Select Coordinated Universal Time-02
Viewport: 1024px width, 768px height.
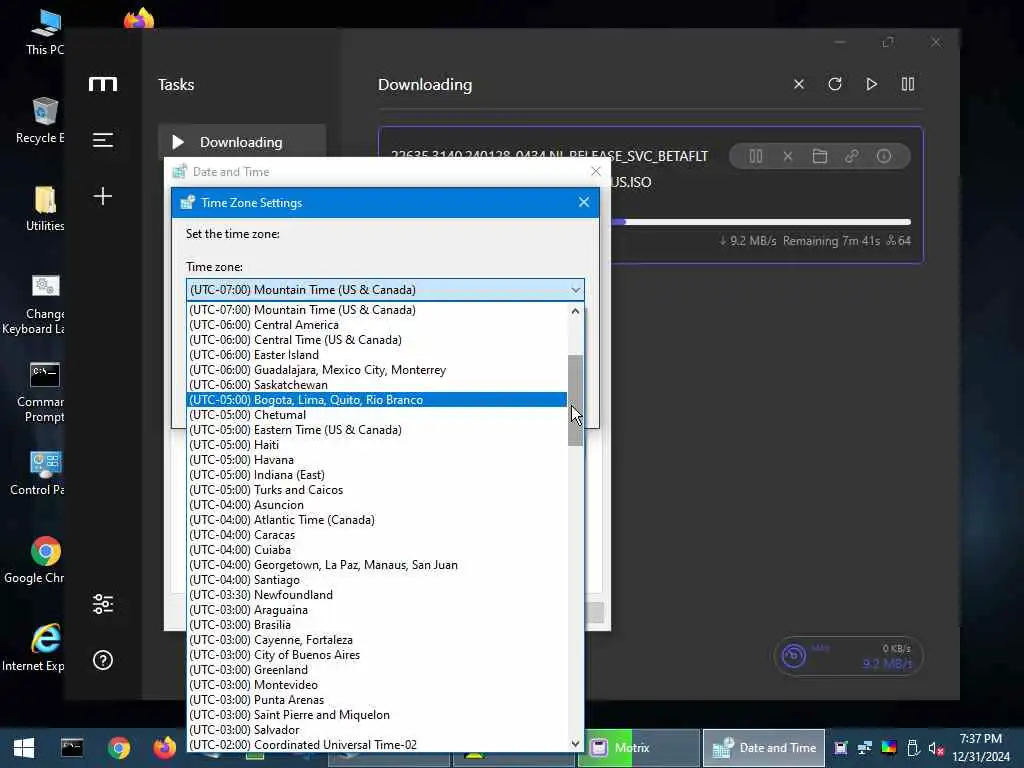[x=377, y=745]
